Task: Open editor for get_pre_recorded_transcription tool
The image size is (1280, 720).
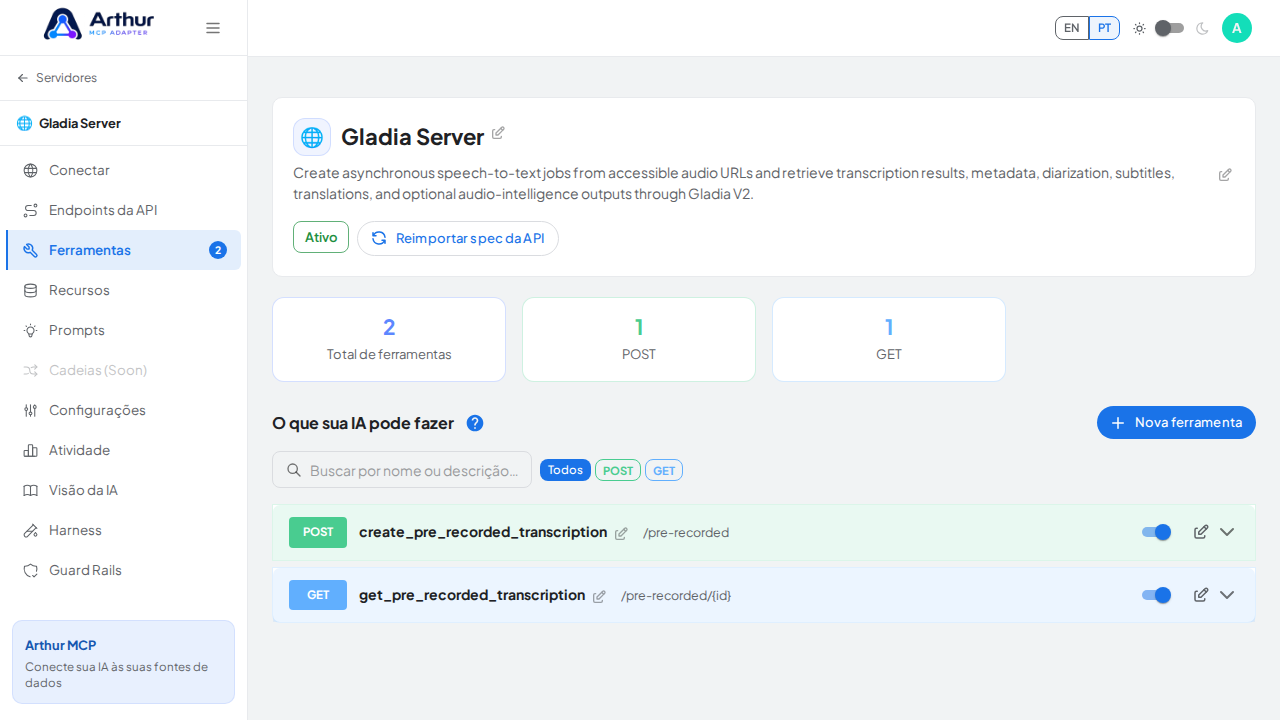Action: tap(1201, 595)
